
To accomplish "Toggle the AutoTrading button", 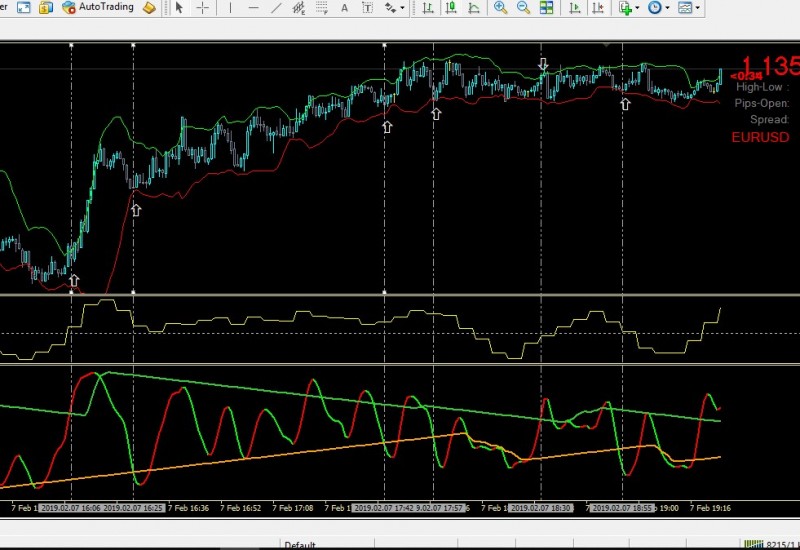I will click(97, 8).
